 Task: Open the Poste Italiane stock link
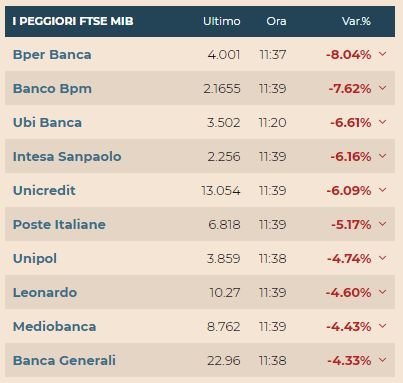click(59, 225)
